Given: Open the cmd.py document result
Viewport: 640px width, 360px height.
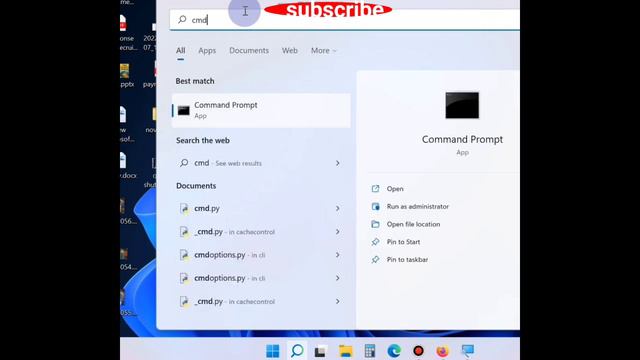Looking at the screenshot, I should coord(261,208).
